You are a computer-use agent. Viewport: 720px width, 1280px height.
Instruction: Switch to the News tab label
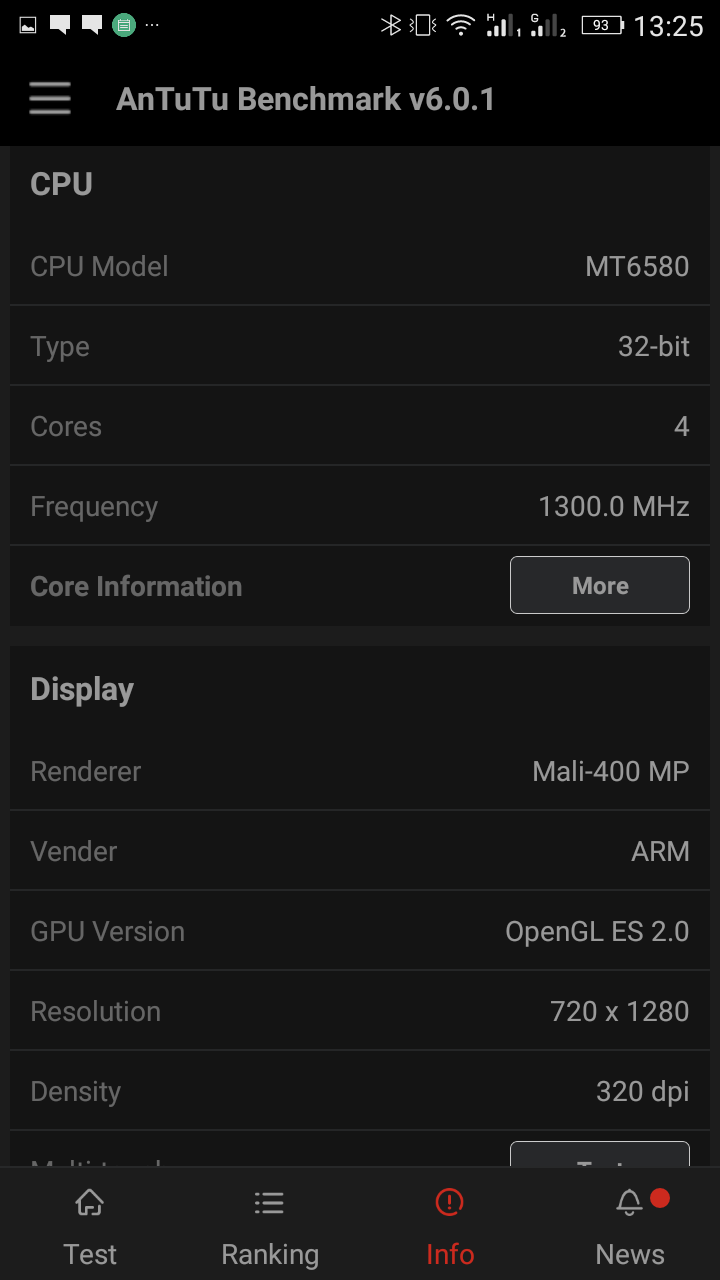click(629, 1254)
